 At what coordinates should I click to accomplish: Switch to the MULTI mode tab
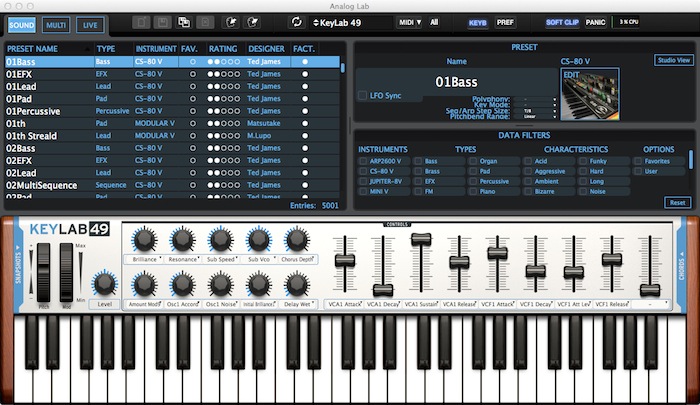click(x=56, y=25)
